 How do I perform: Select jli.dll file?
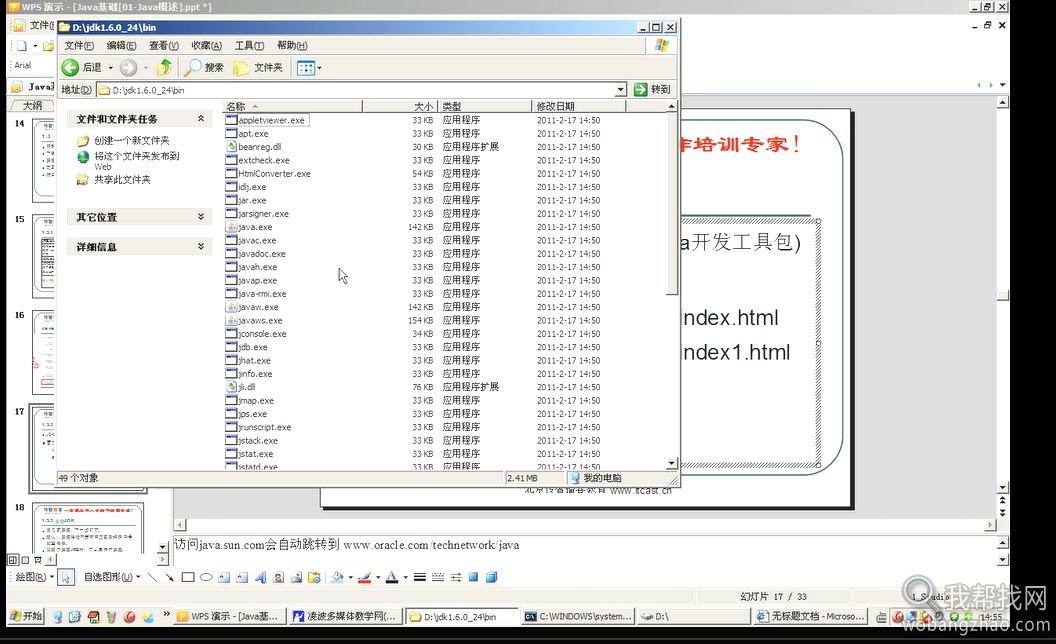[246, 387]
